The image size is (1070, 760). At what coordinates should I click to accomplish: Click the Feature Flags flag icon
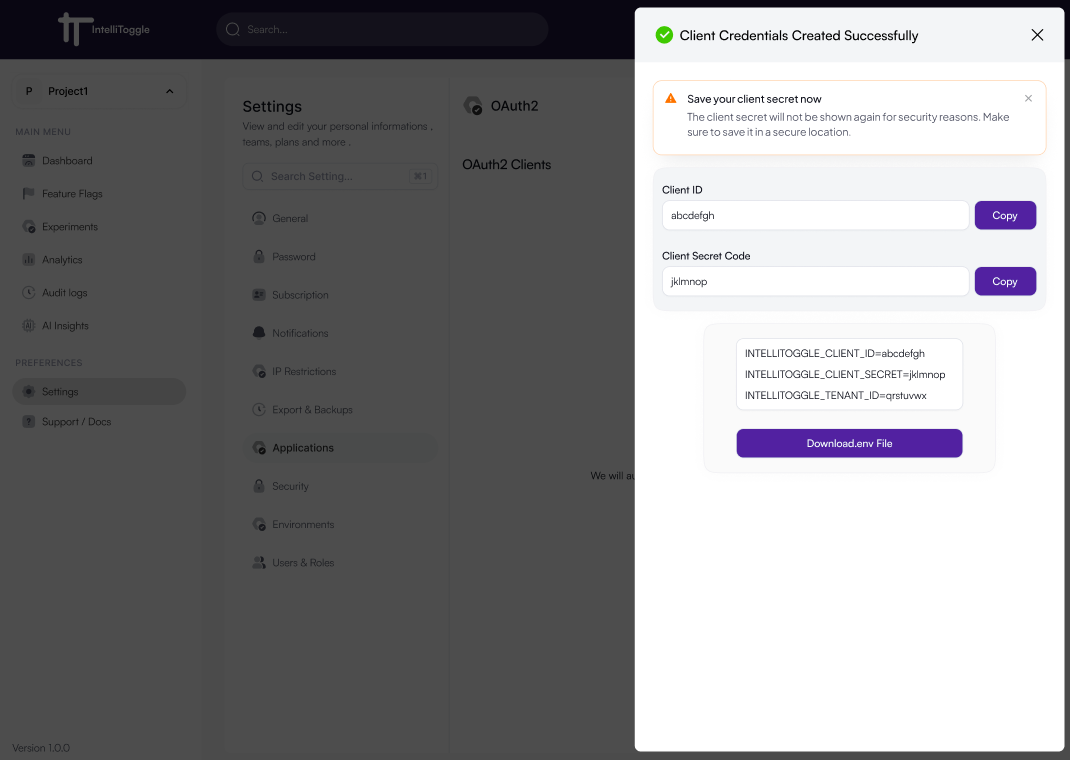coord(29,194)
